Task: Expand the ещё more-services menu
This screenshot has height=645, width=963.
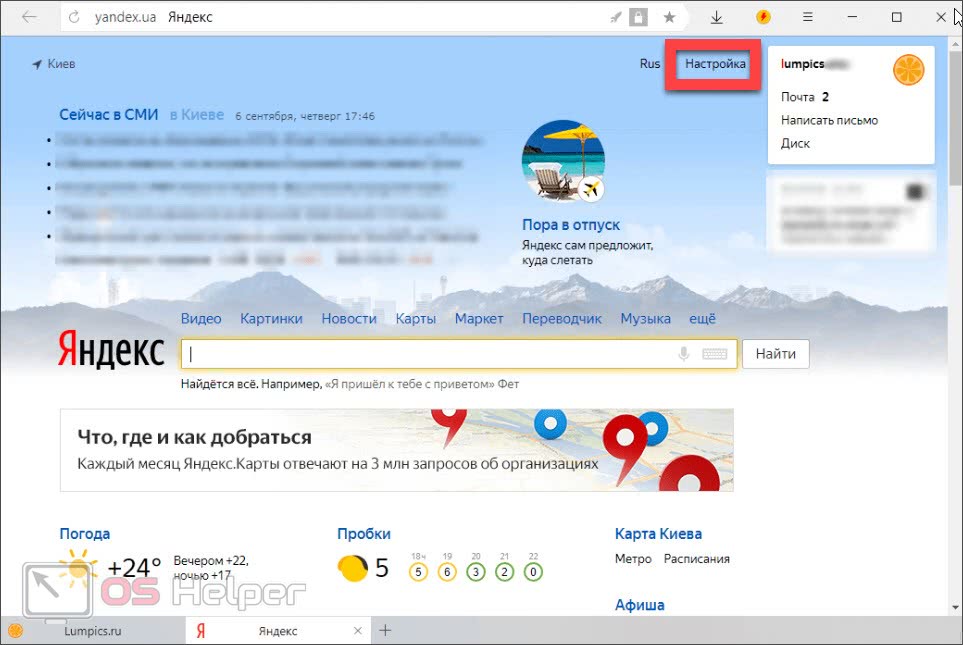Action: pyautogui.click(x=702, y=319)
